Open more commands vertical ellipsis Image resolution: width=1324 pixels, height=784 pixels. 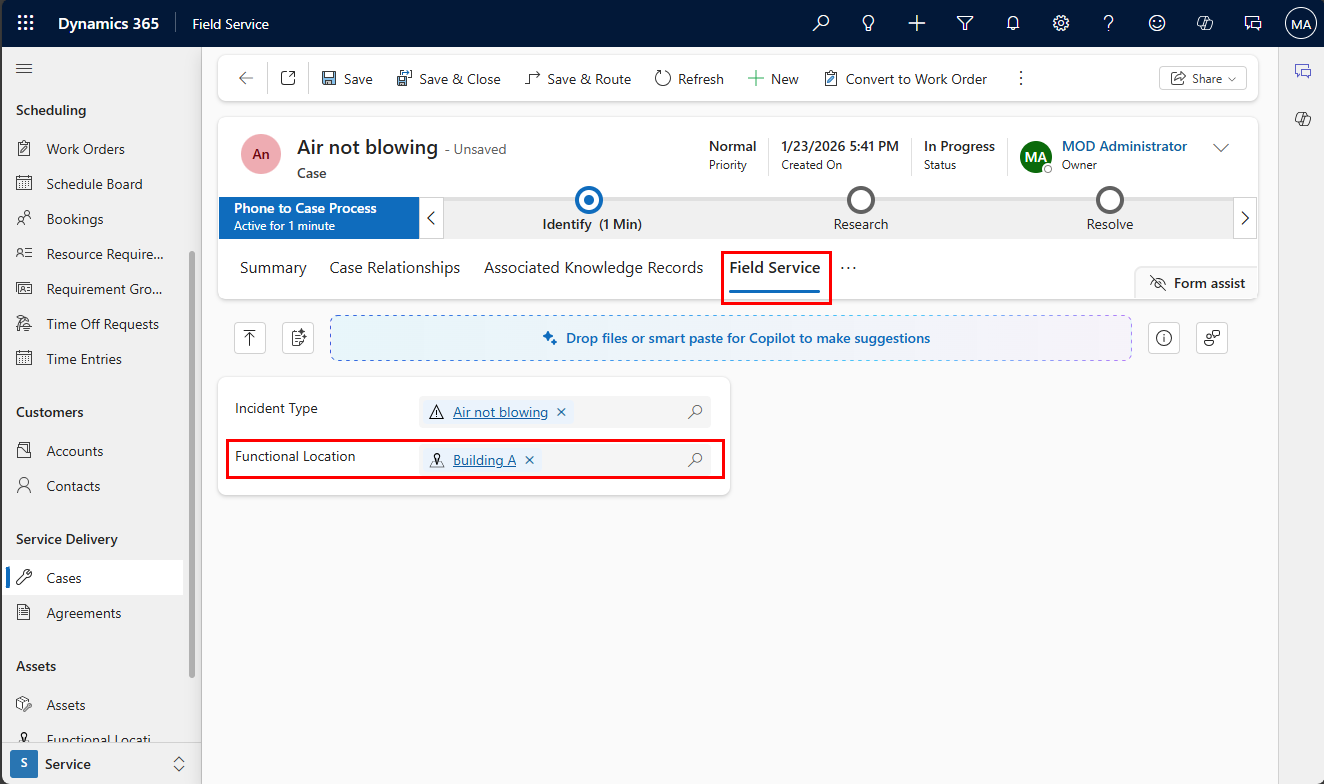[x=1021, y=79]
